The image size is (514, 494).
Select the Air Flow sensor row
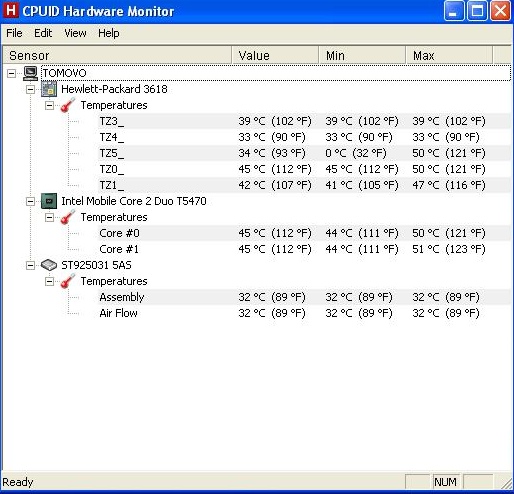coord(305,313)
